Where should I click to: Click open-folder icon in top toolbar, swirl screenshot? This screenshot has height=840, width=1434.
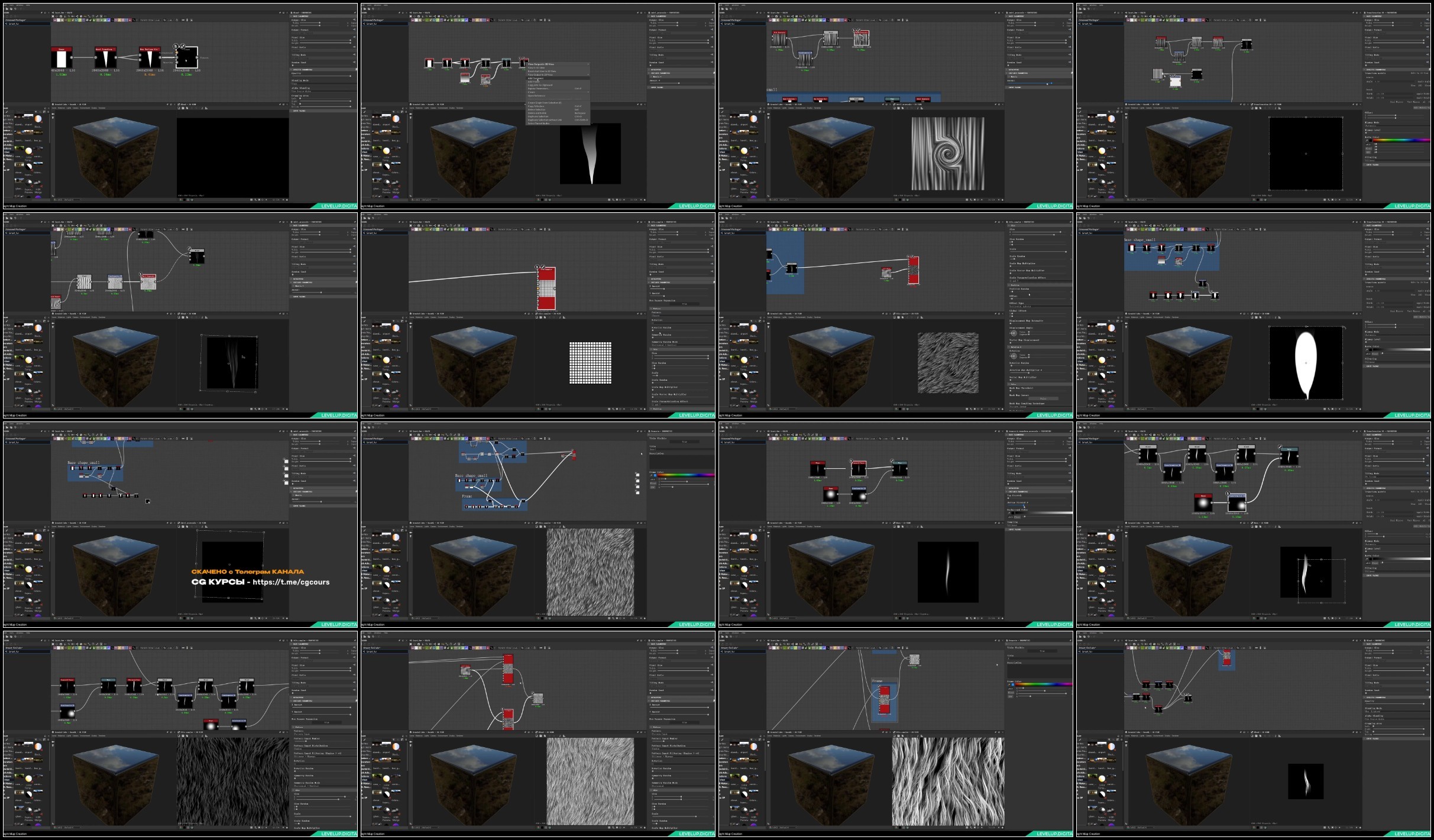coord(723,9)
